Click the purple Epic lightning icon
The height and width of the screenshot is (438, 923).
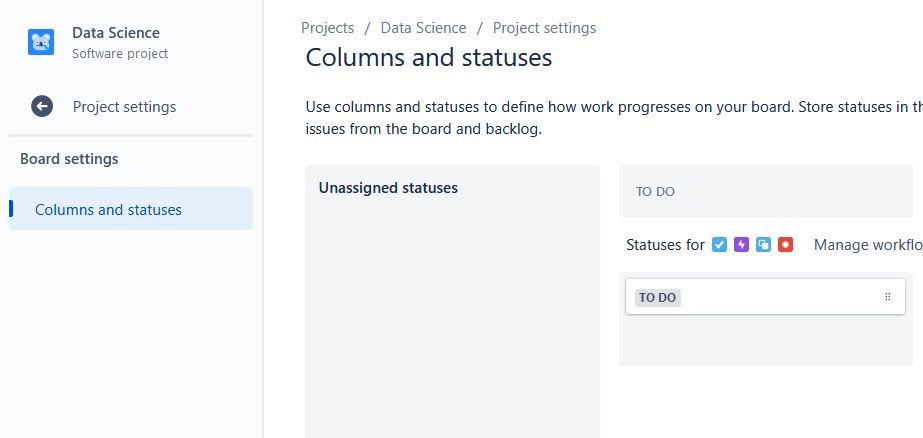pos(741,245)
